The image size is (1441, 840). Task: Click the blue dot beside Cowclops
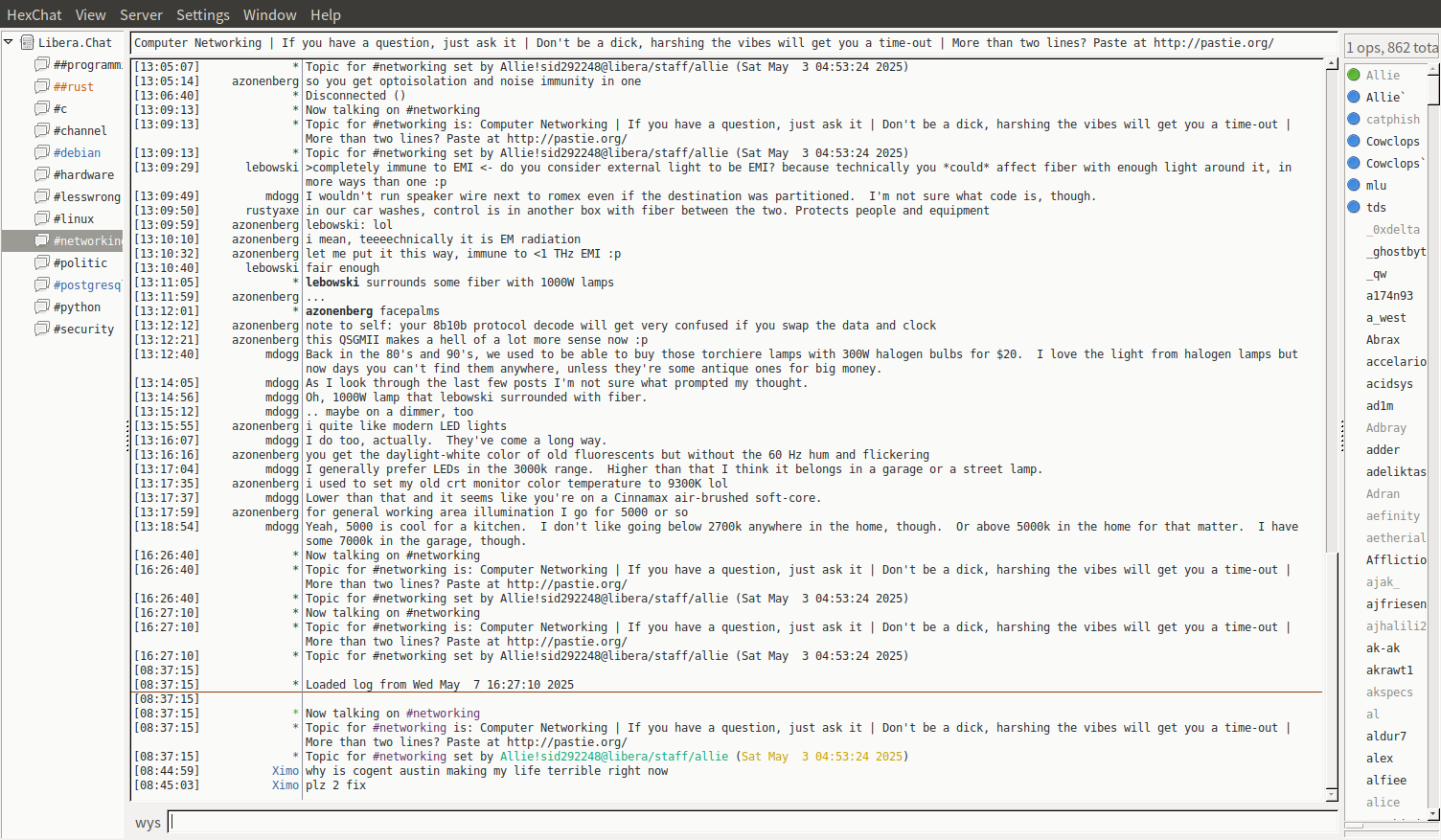[x=1354, y=141]
